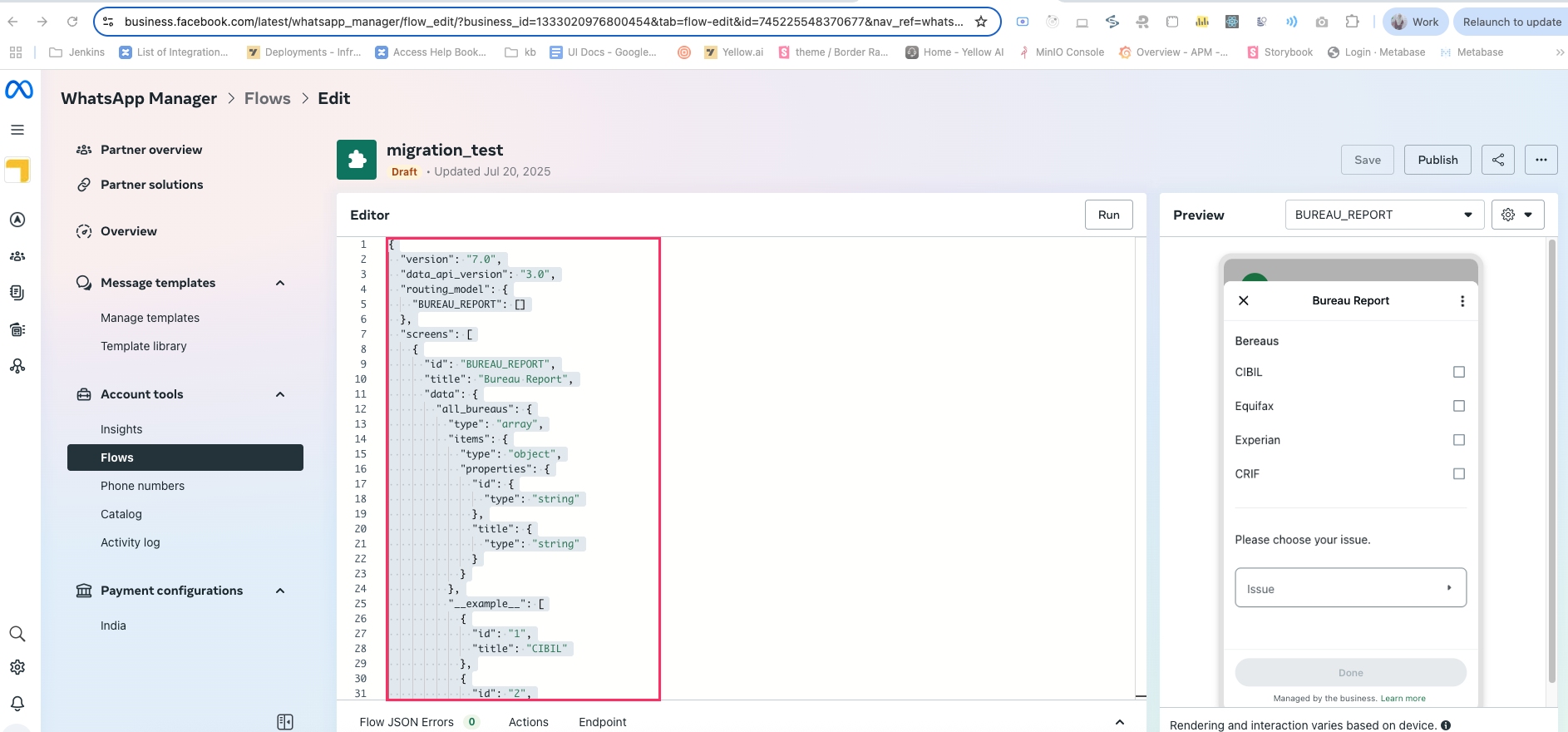Open Insights under Account tools
The image size is (1568, 732).
121,429
